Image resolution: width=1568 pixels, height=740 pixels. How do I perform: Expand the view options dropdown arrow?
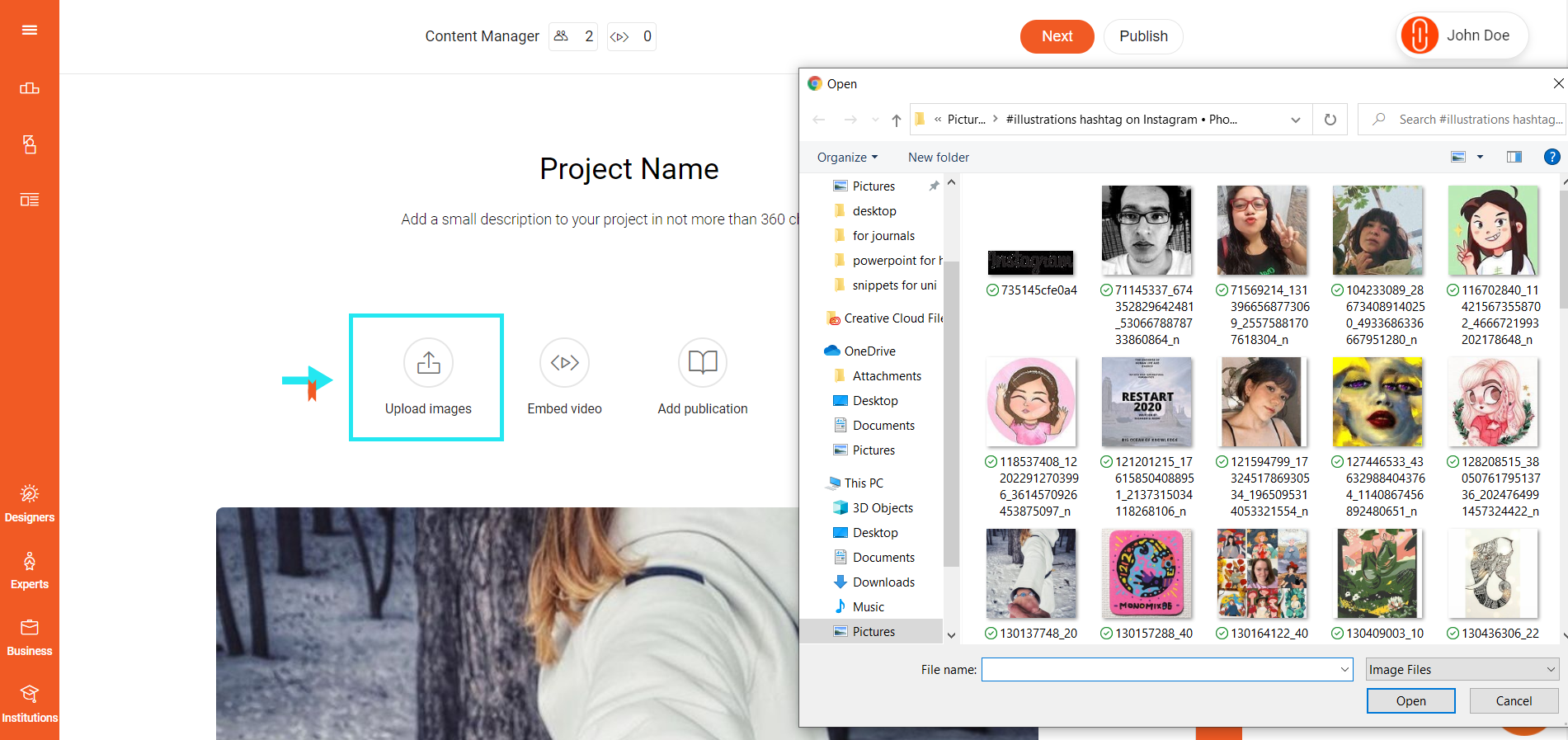click(1480, 157)
